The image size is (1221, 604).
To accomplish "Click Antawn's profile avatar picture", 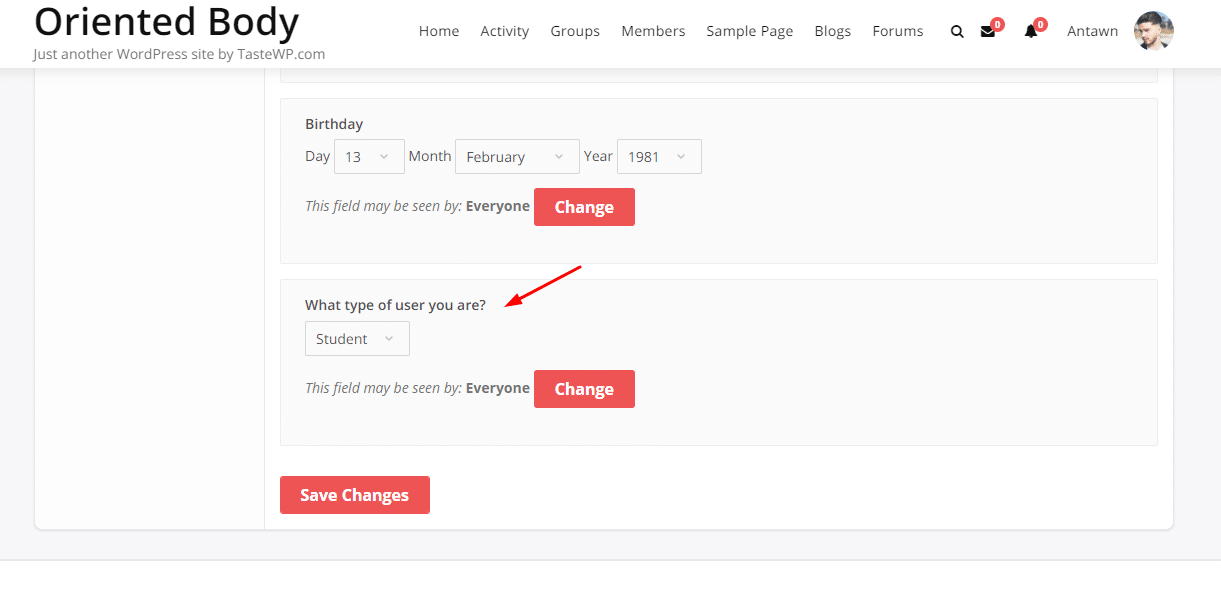I will 1153,31.
